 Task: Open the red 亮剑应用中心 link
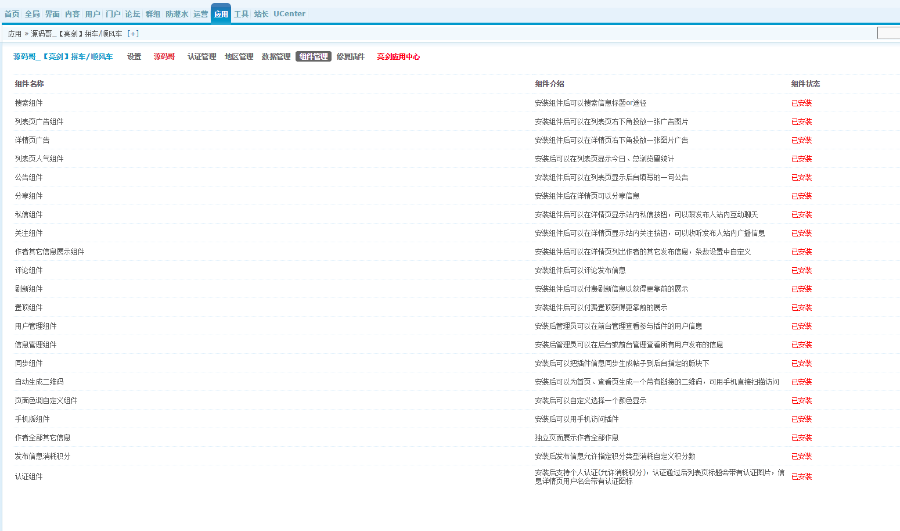(398, 57)
